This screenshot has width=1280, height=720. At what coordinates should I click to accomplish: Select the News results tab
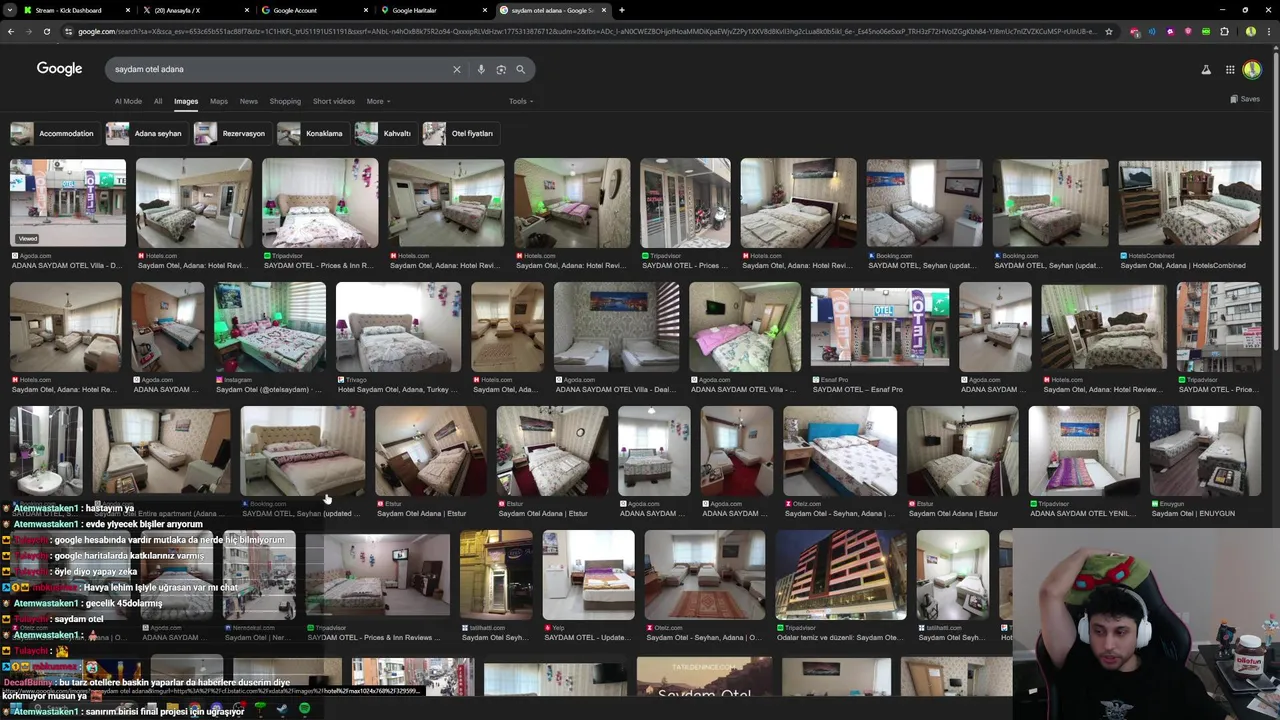point(248,101)
